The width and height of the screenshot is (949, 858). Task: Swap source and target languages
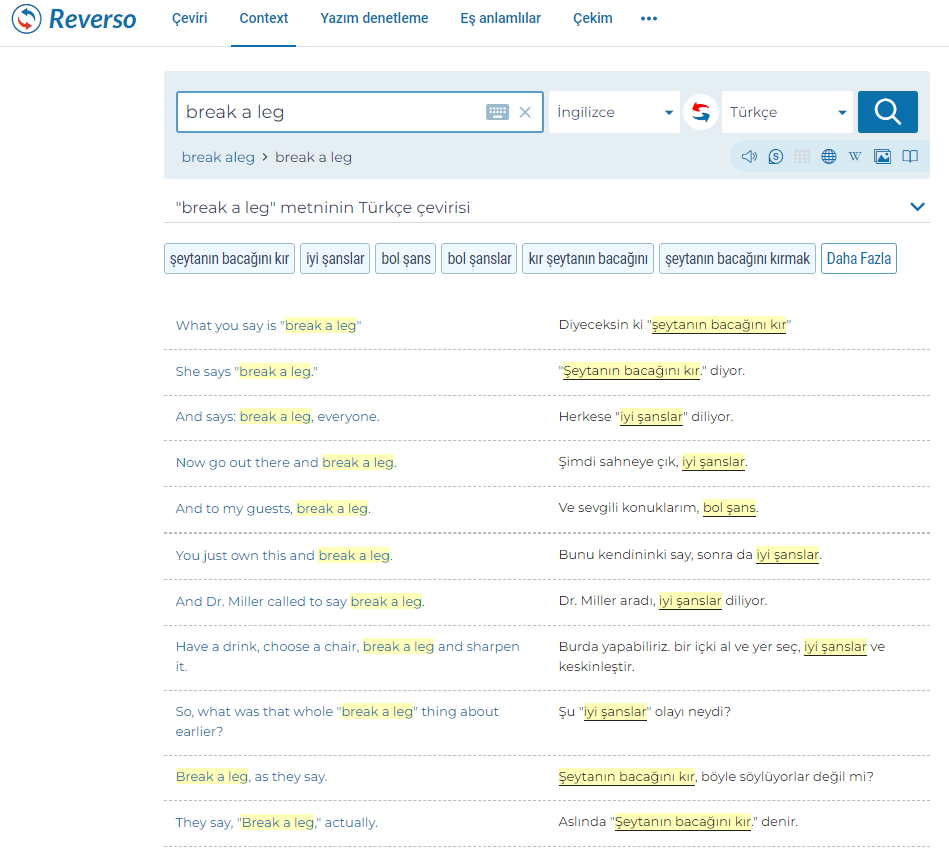(701, 112)
